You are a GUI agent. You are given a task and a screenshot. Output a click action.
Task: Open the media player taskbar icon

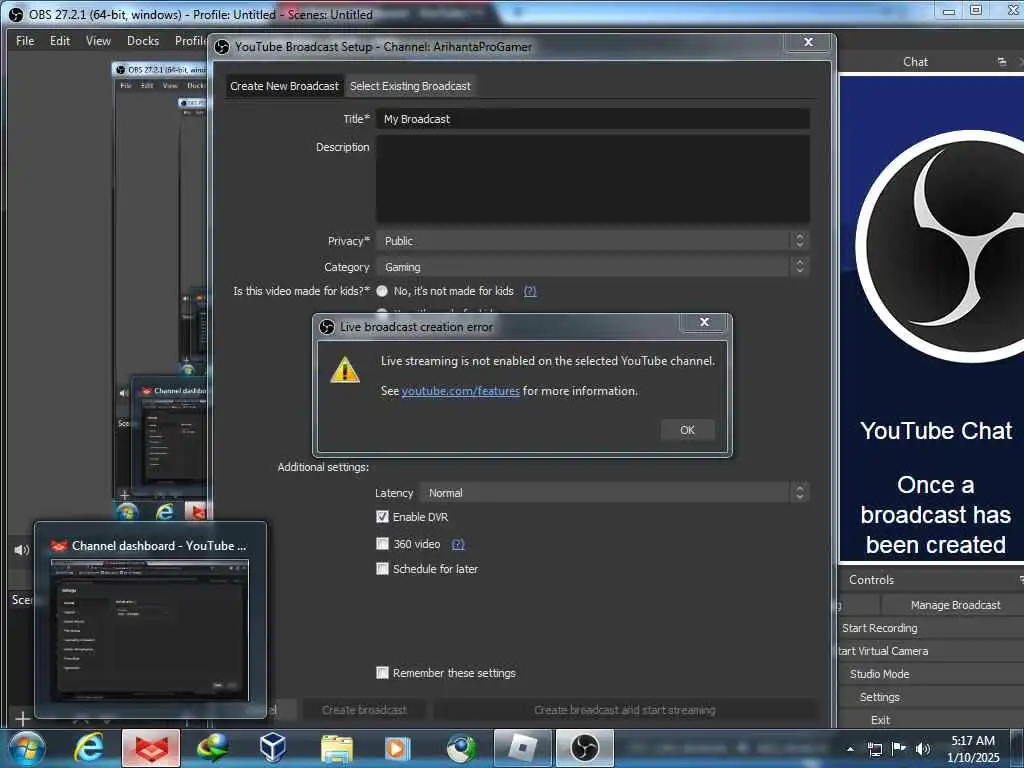tap(397, 748)
